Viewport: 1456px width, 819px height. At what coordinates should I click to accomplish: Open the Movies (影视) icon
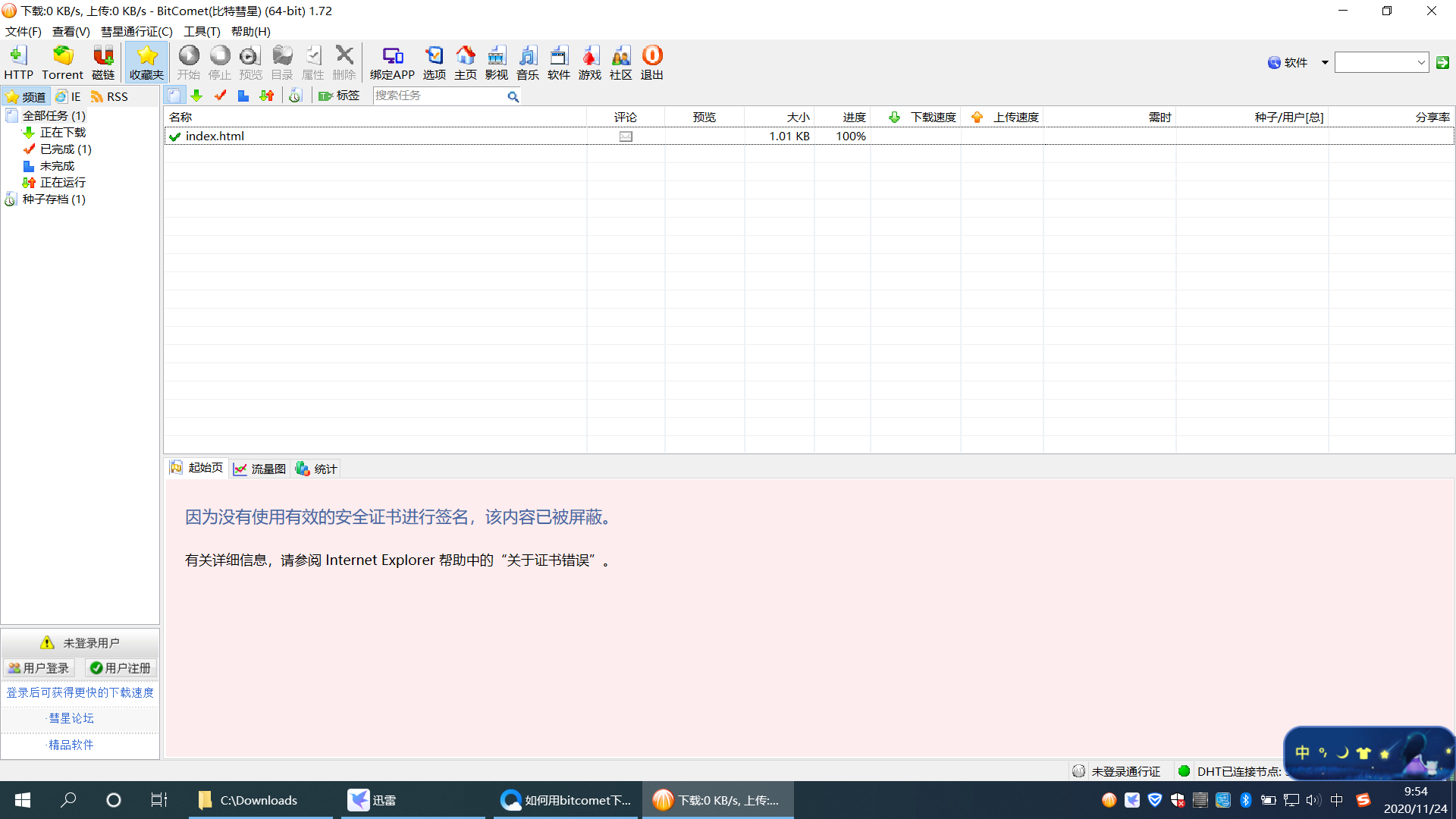(497, 62)
